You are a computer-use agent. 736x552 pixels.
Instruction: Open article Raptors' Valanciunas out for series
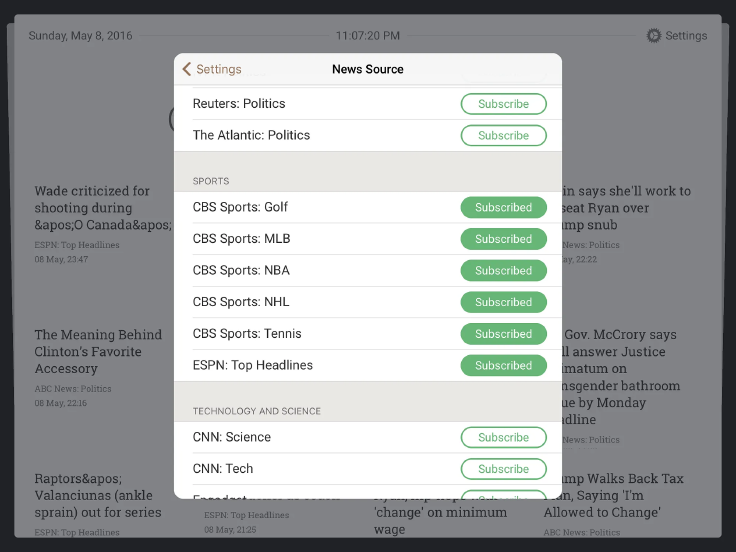[x=98, y=495]
